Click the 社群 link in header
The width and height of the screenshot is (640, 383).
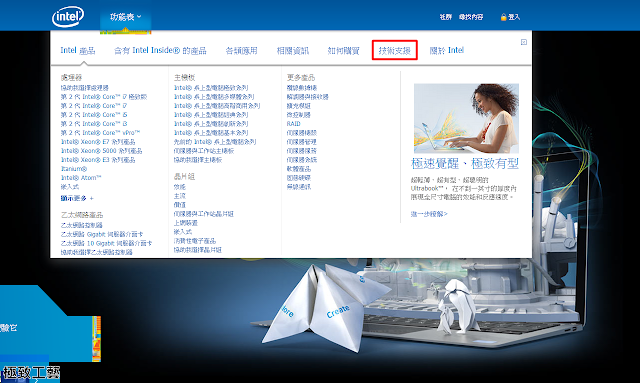[x=446, y=17]
